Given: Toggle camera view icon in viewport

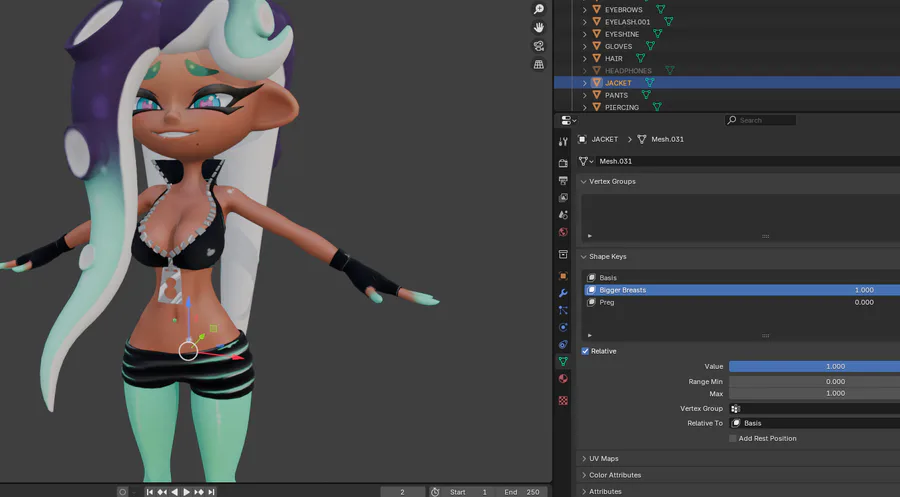Looking at the screenshot, I should point(538,46).
